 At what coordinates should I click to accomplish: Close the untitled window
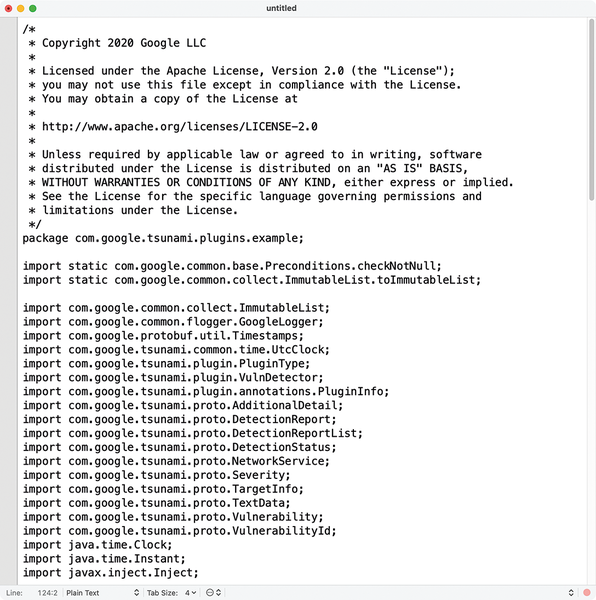coord(8,8)
